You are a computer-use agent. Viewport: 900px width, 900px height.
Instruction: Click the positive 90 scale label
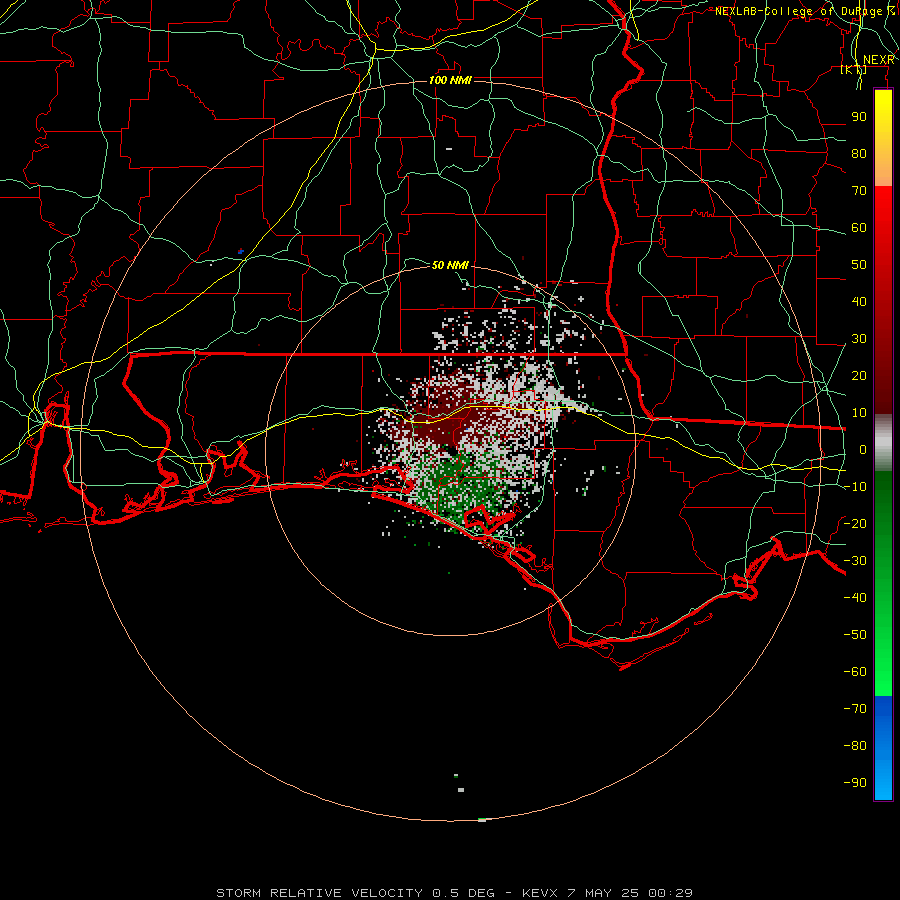859,117
